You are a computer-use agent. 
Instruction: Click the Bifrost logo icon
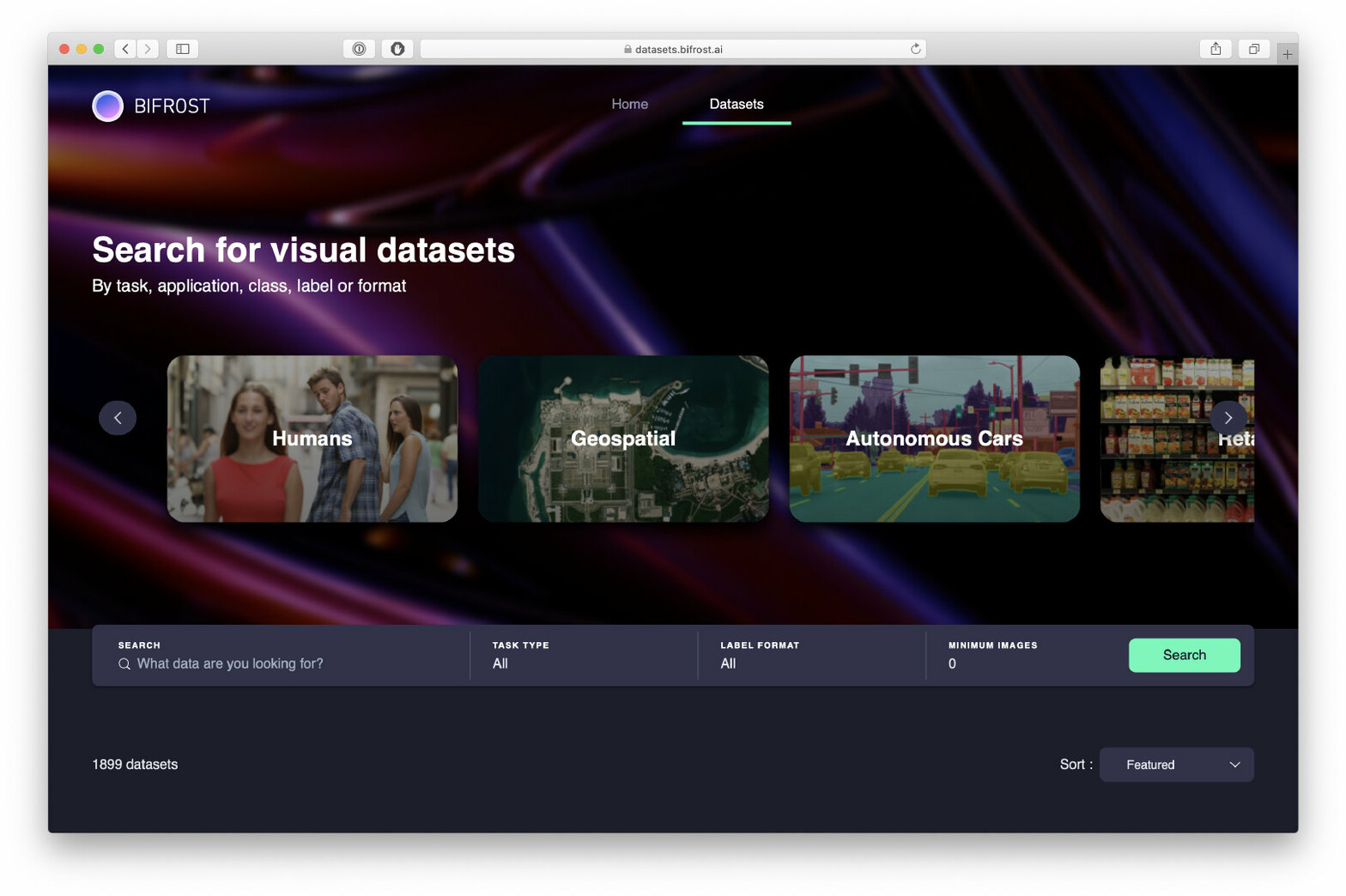[108, 106]
